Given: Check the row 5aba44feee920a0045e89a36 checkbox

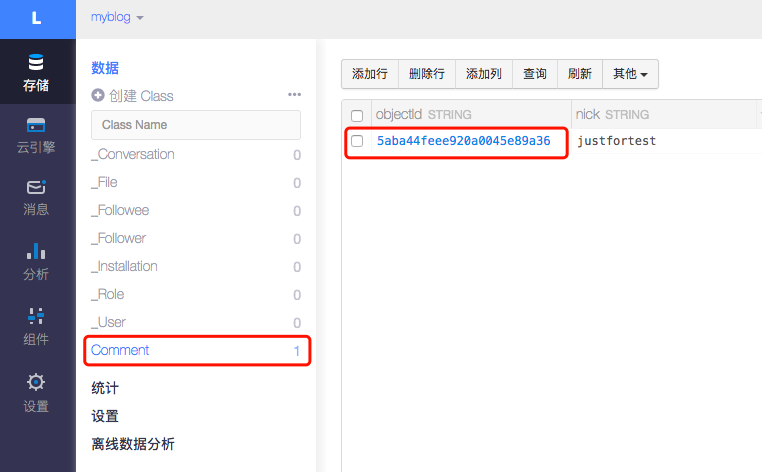Looking at the screenshot, I should click(357, 141).
